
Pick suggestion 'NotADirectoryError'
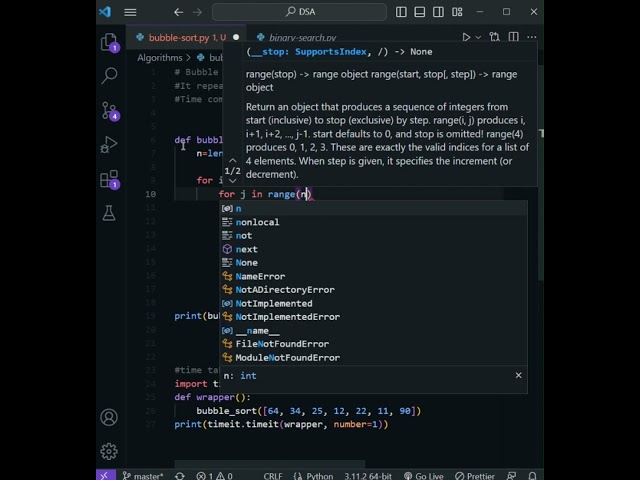[x=373, y=290]
